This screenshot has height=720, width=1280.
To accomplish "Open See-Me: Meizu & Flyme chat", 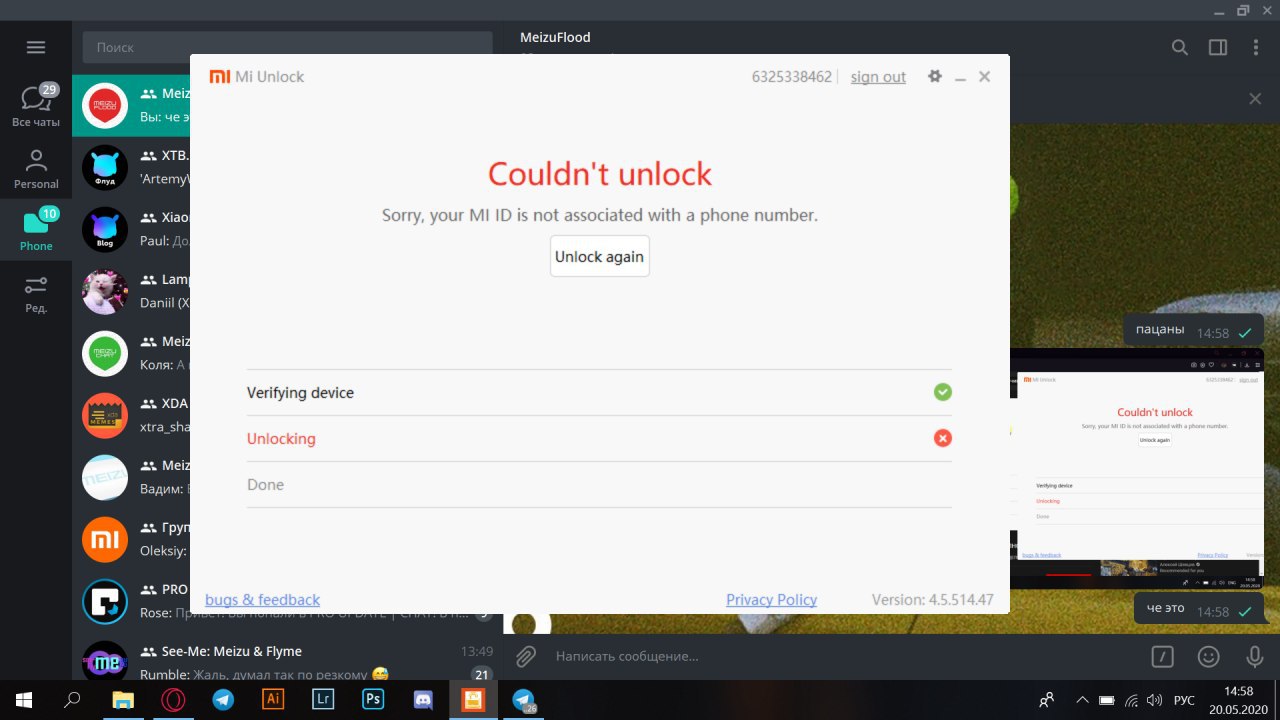I will pos(288,662).
